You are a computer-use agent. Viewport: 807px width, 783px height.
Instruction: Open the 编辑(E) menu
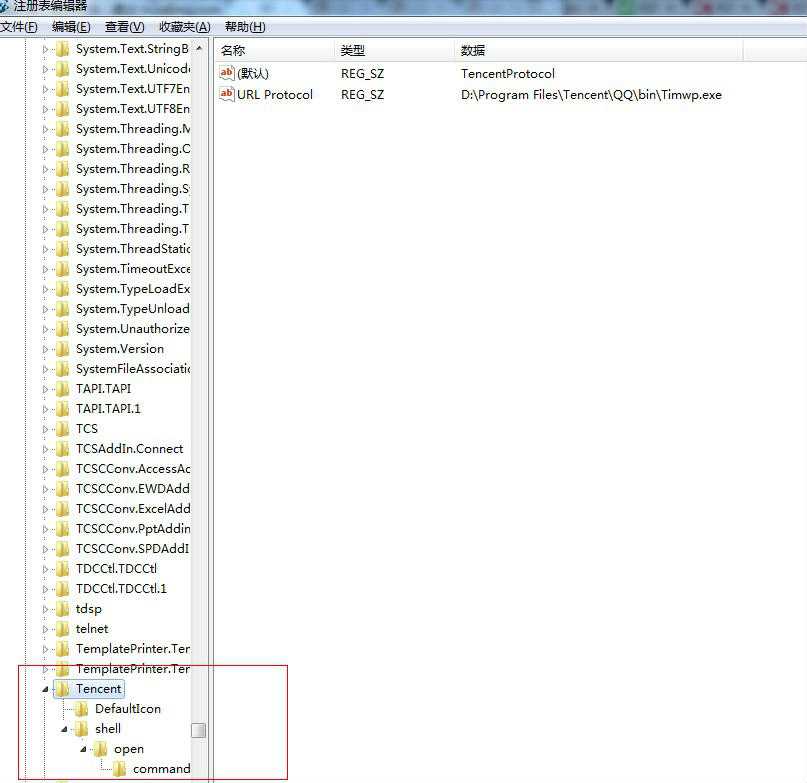click(x=71, y=27)
